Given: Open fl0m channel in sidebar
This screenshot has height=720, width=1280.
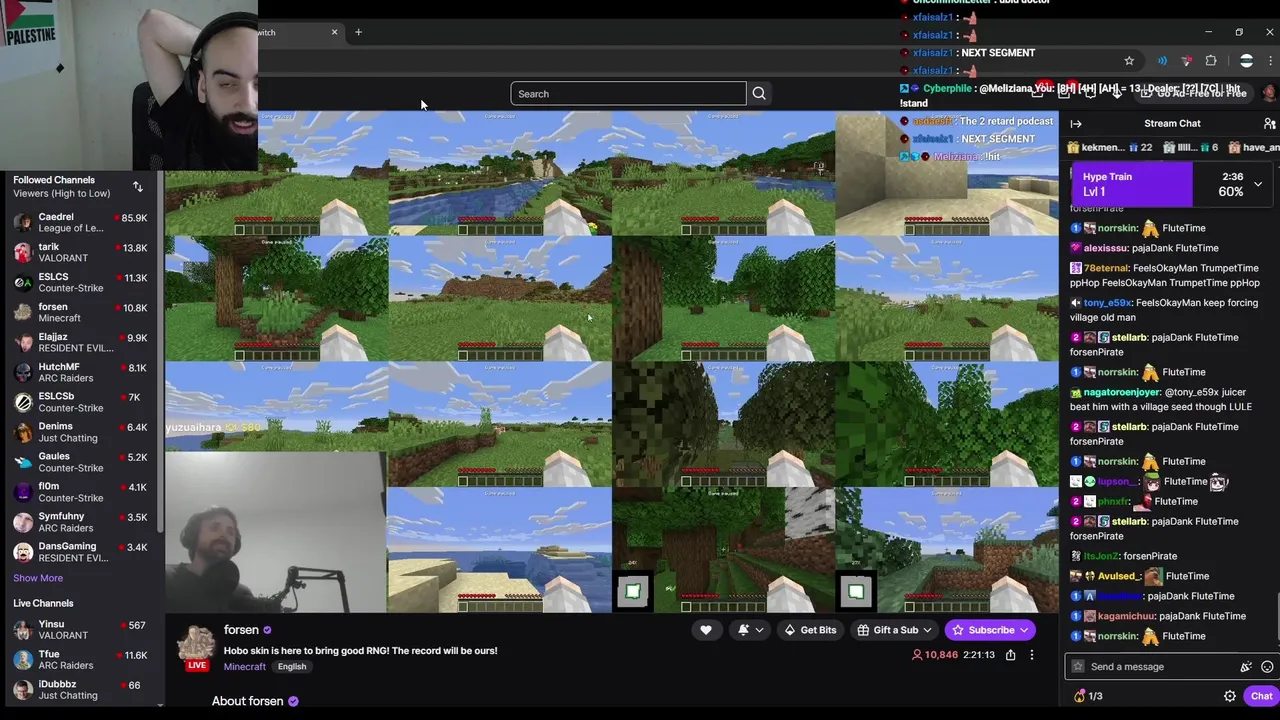Looking at the screenshot, I should click(x=80, y=493).
